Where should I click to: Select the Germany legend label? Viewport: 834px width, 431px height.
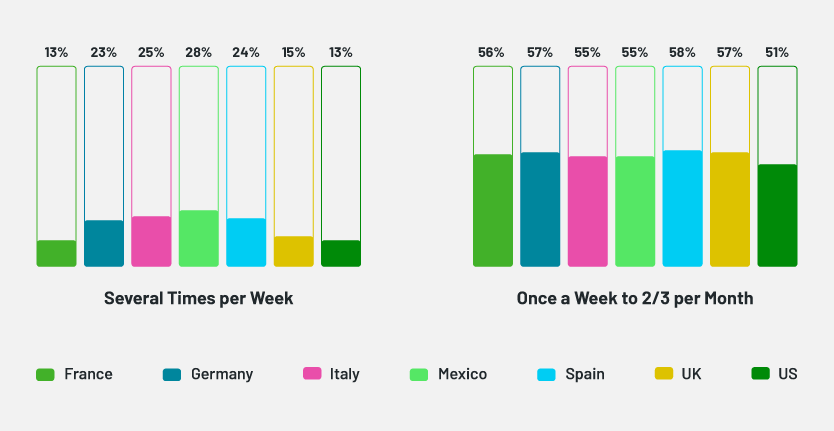tap(222, 375)
